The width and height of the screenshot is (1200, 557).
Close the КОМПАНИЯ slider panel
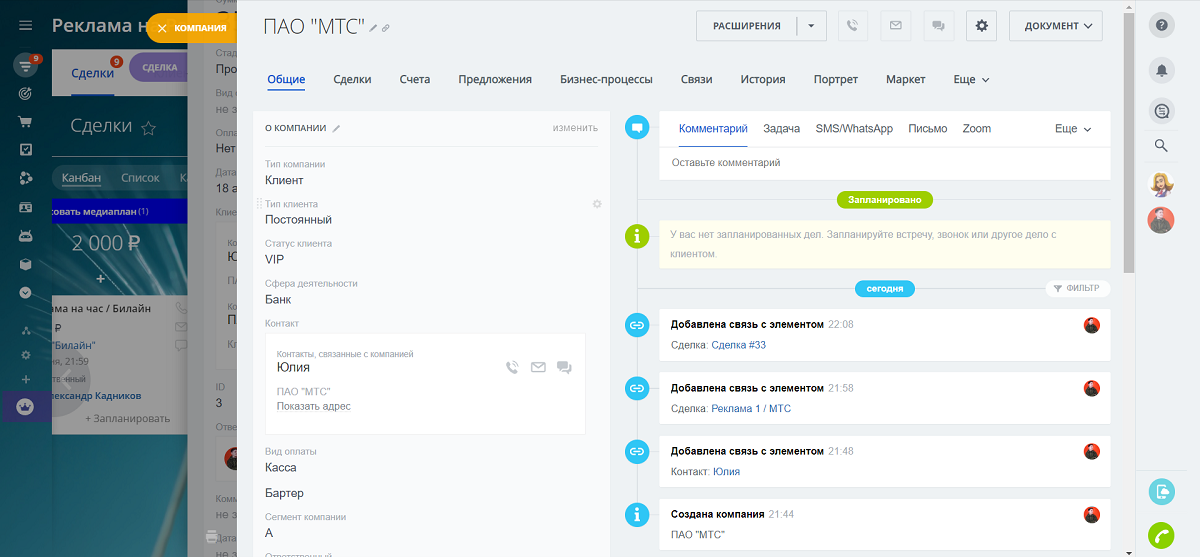[x=162, y=28]
